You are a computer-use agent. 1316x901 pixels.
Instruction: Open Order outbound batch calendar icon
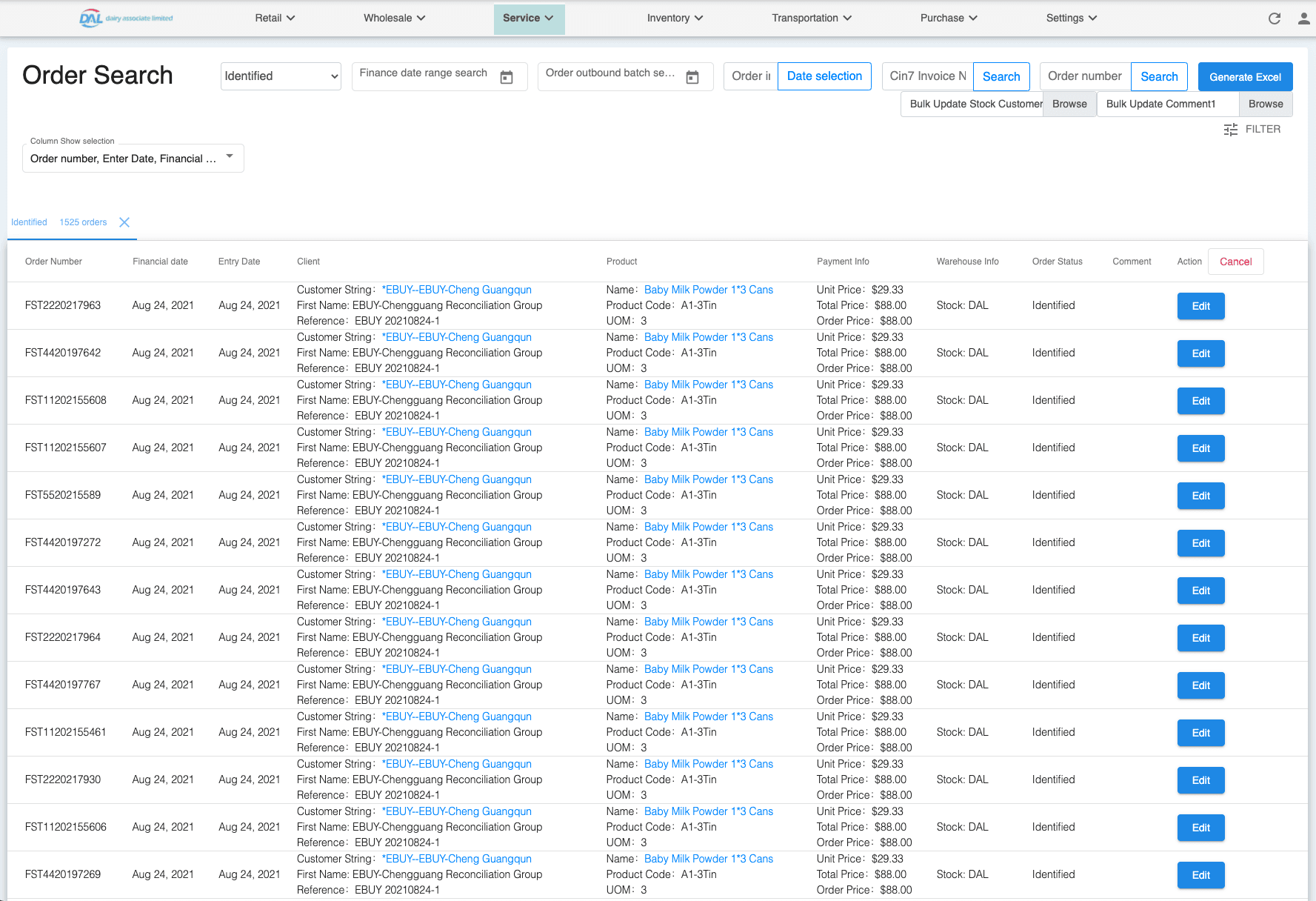(692, 77)
